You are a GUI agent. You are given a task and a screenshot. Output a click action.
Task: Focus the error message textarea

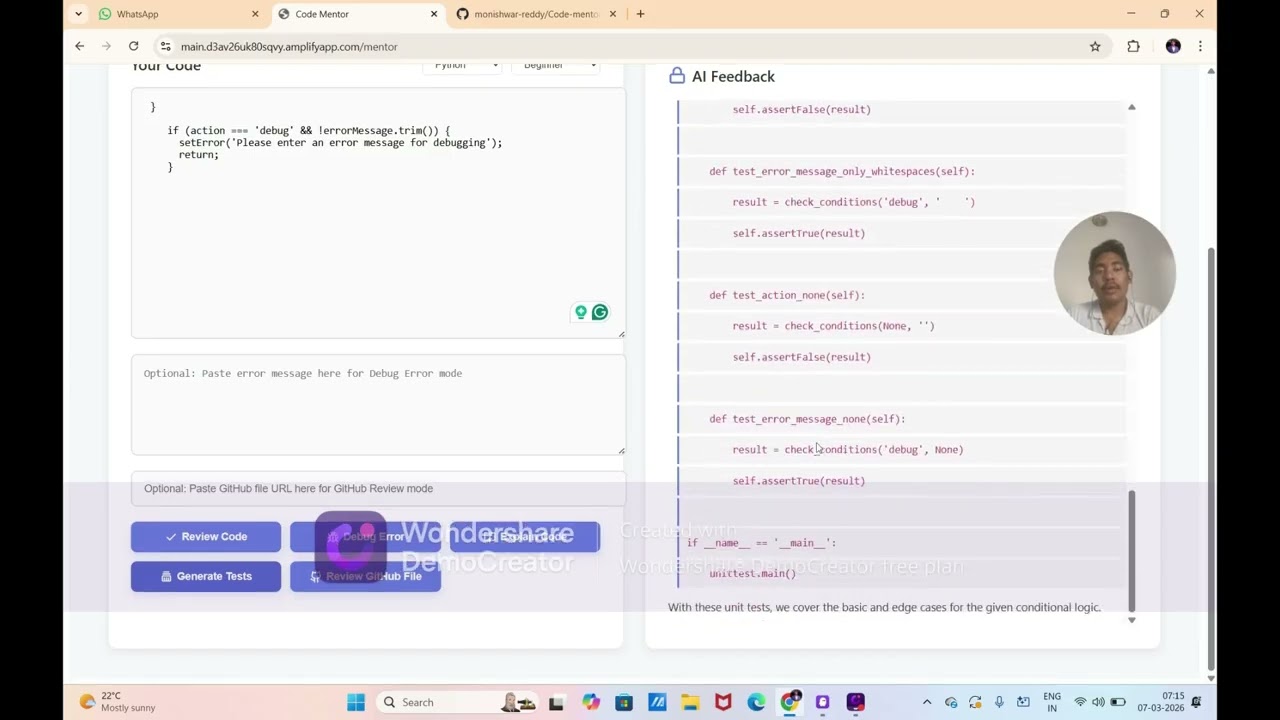(378, 405)
